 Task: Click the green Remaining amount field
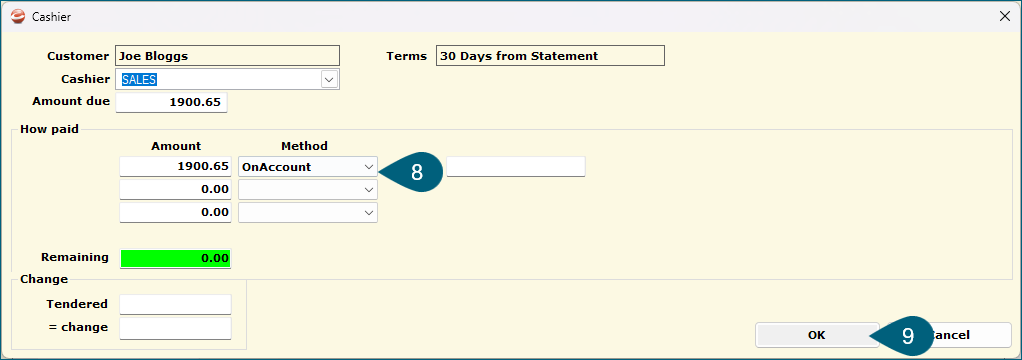pos(175,258)
